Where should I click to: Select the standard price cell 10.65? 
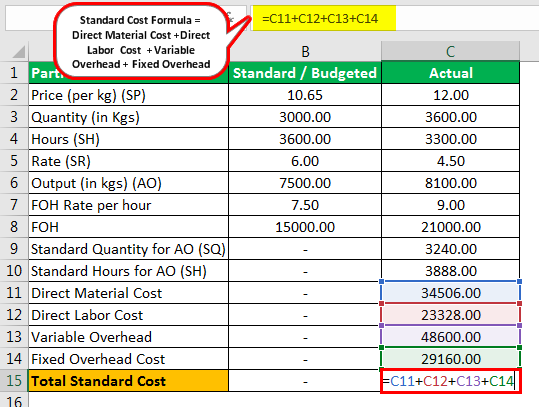coord(305,95)
